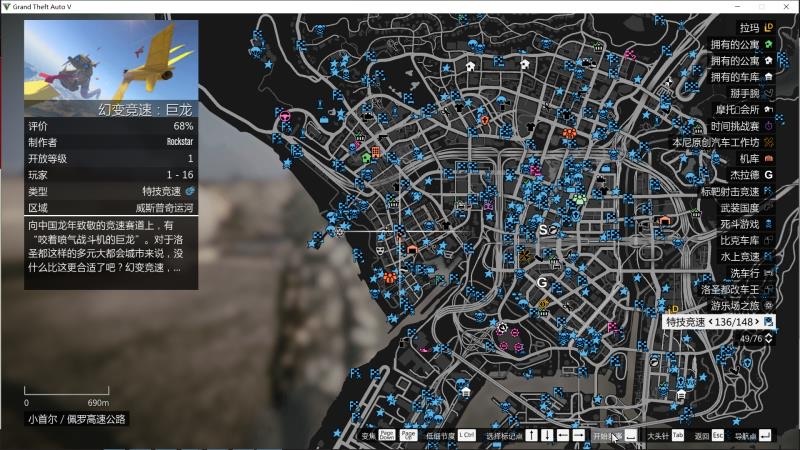Select the 死斗游戏 legend icon
Viewport: 800px width, 450px height.
[x=768, y=224]
